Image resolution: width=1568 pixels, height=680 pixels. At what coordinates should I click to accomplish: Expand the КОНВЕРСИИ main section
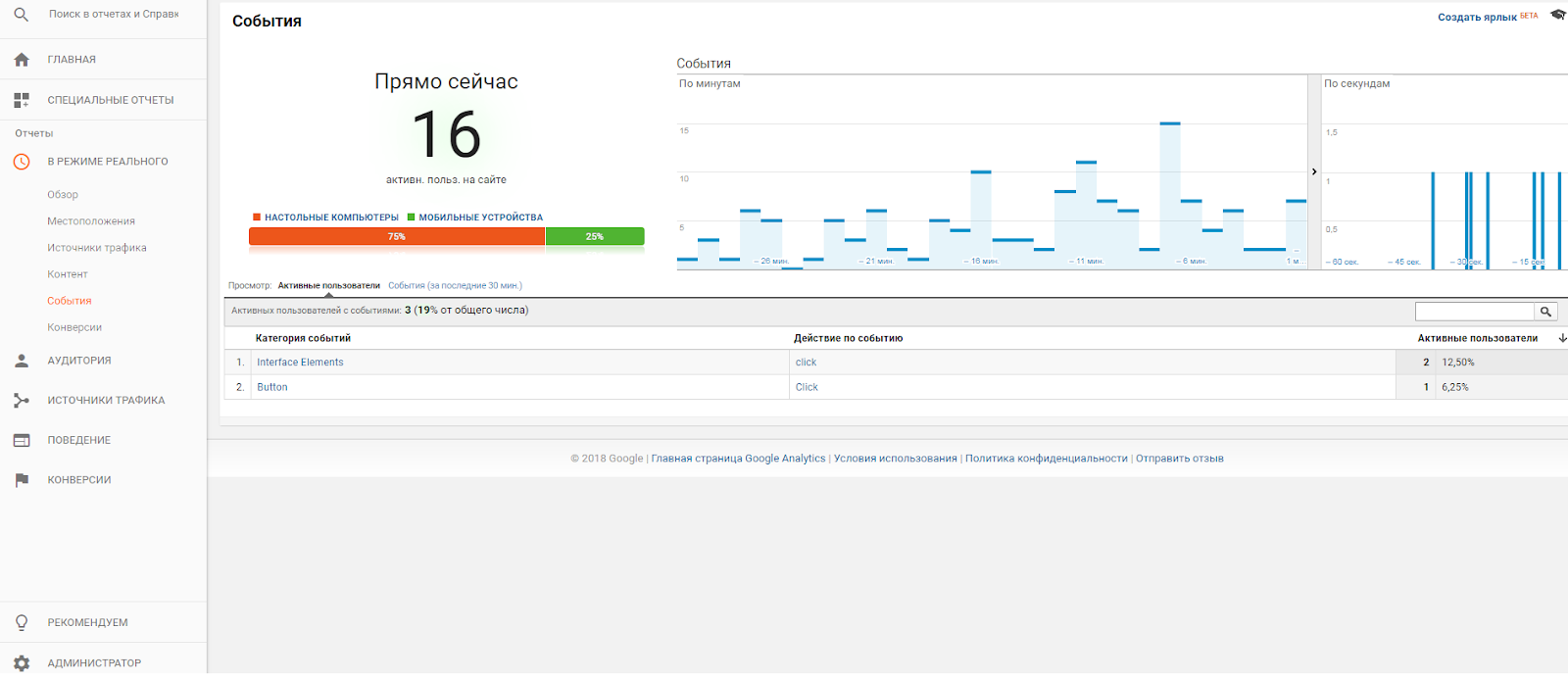[79, 480]
